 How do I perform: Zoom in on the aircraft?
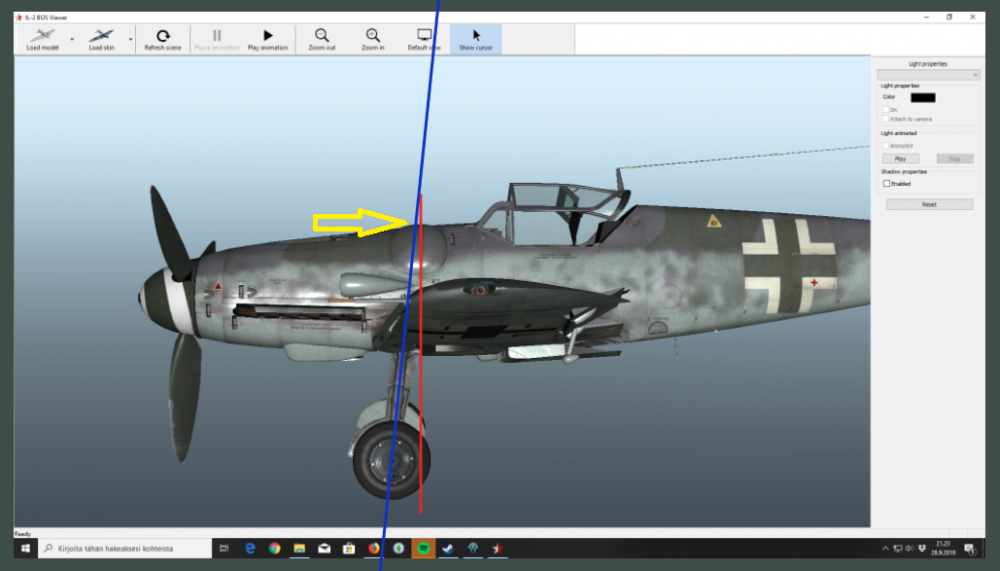373,39
